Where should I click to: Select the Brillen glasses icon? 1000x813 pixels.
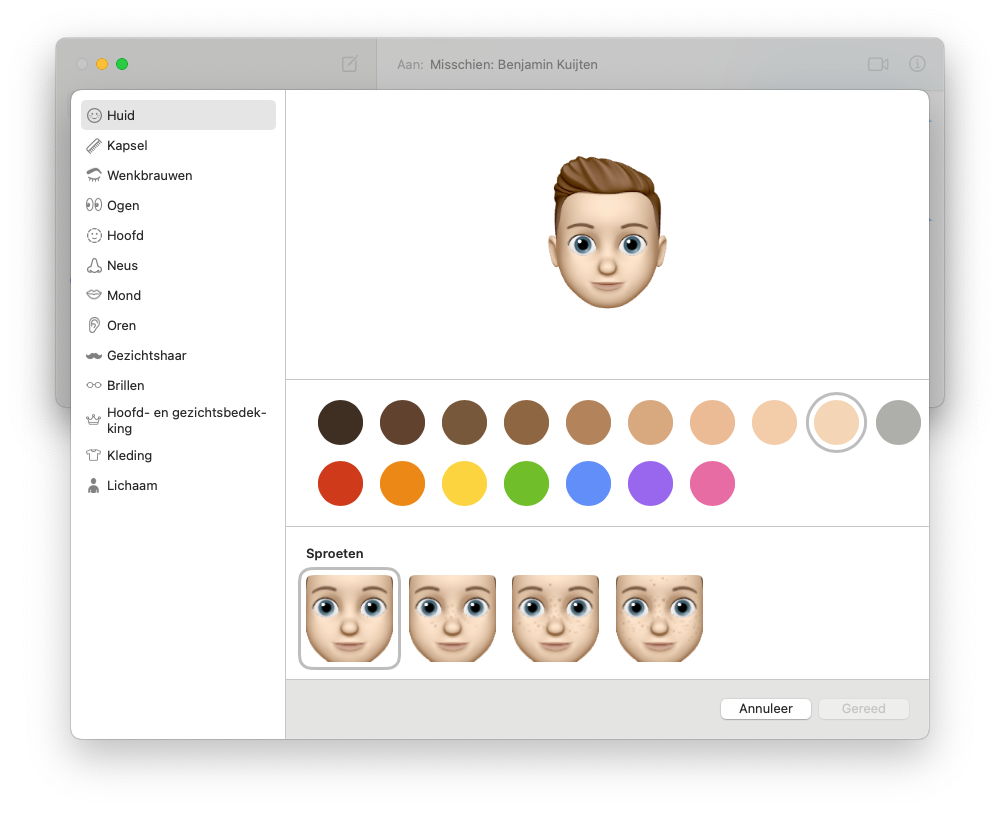[x=94, y=385]
